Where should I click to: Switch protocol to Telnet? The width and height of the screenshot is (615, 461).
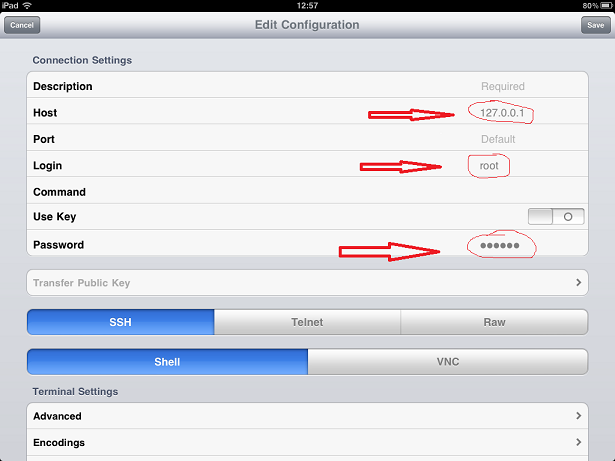307,323
